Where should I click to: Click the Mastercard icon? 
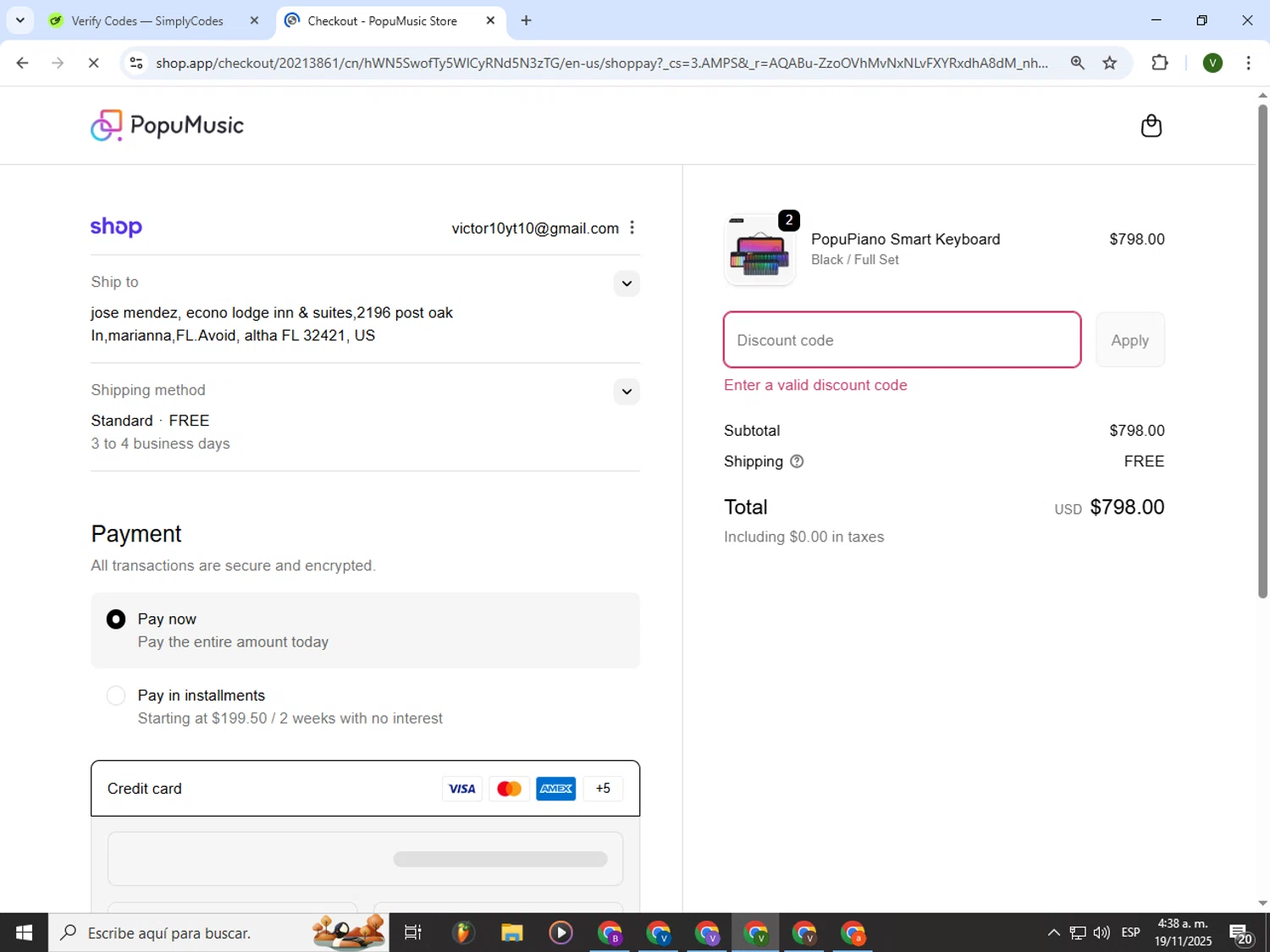(509, 789)
